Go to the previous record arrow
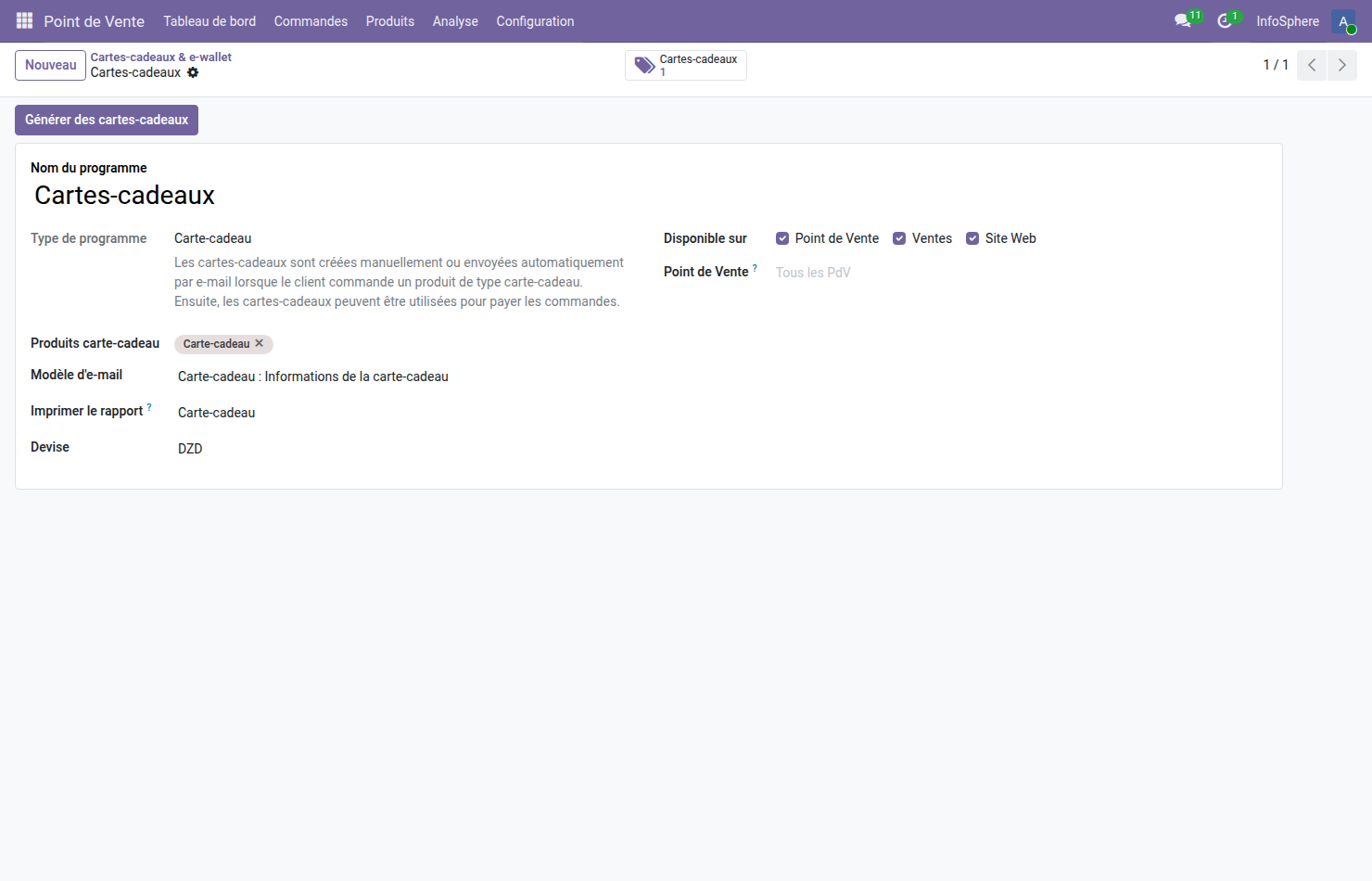This screenshot has width=1372, height=881. click(1312, 65)
